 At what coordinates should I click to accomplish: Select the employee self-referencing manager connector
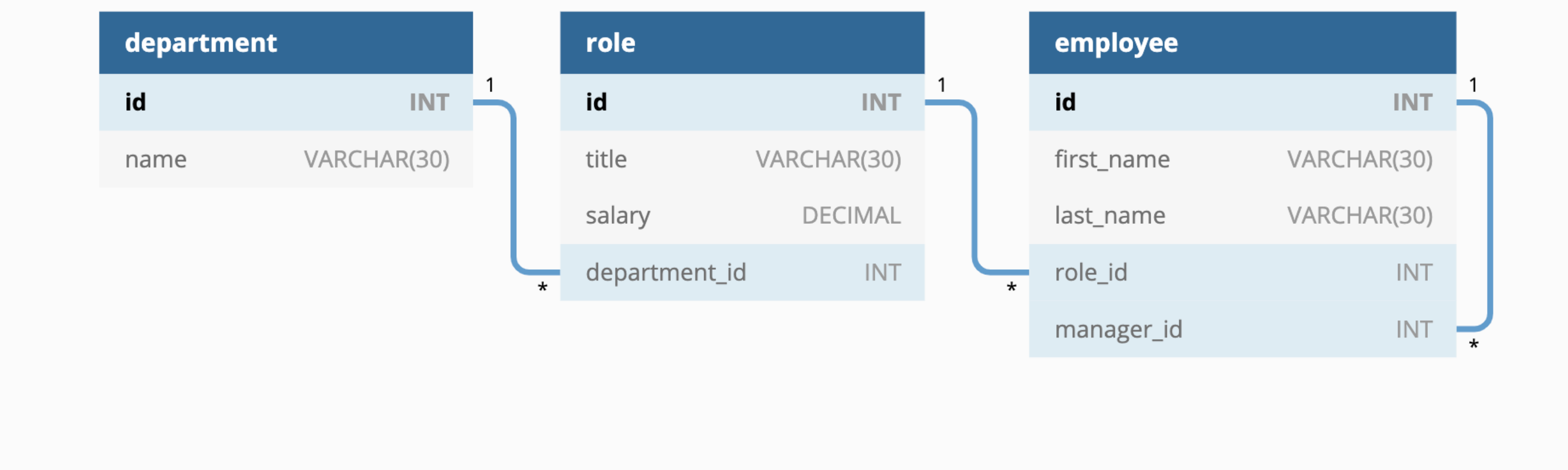1489,216
